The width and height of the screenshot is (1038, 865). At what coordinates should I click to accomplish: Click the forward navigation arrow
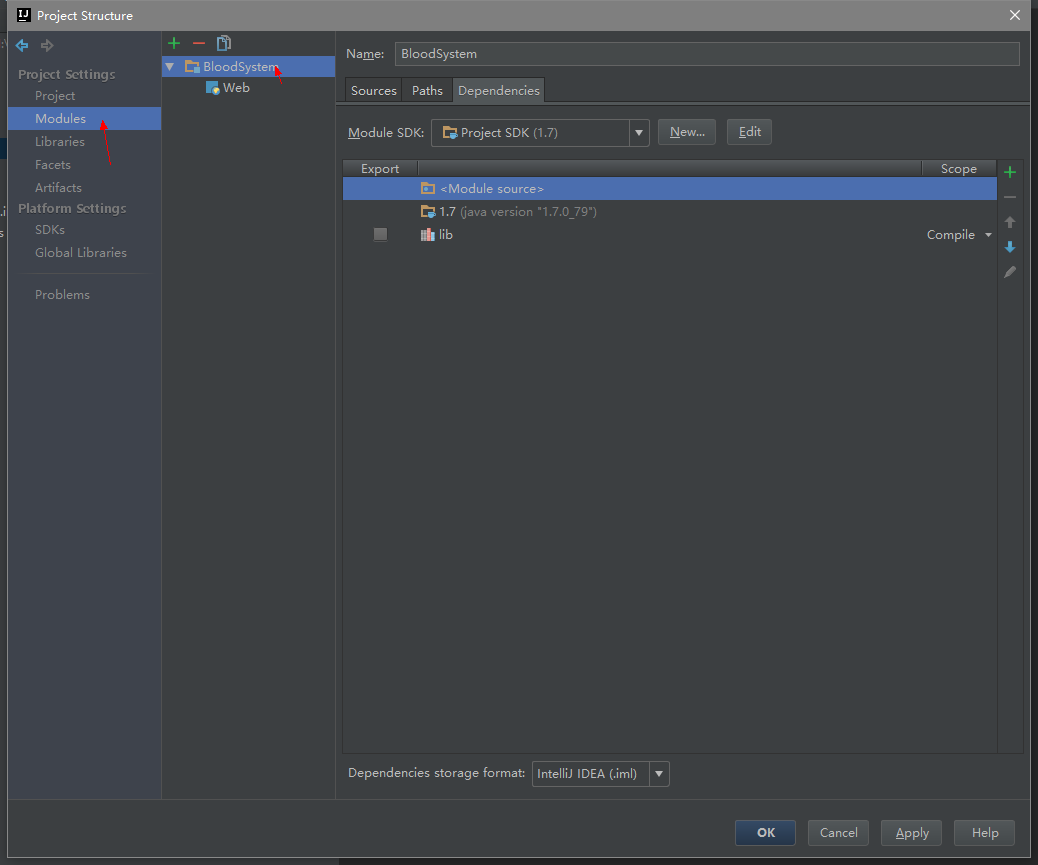[47, 45]
